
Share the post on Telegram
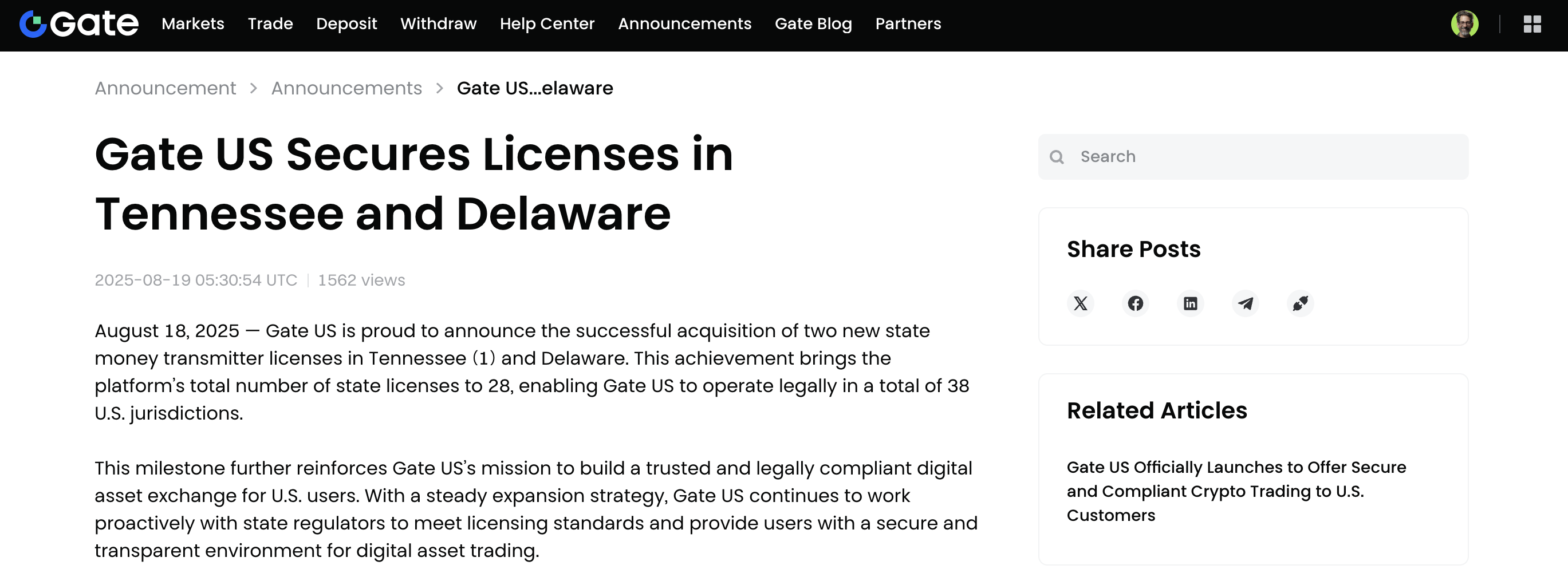pos(1246,303)
